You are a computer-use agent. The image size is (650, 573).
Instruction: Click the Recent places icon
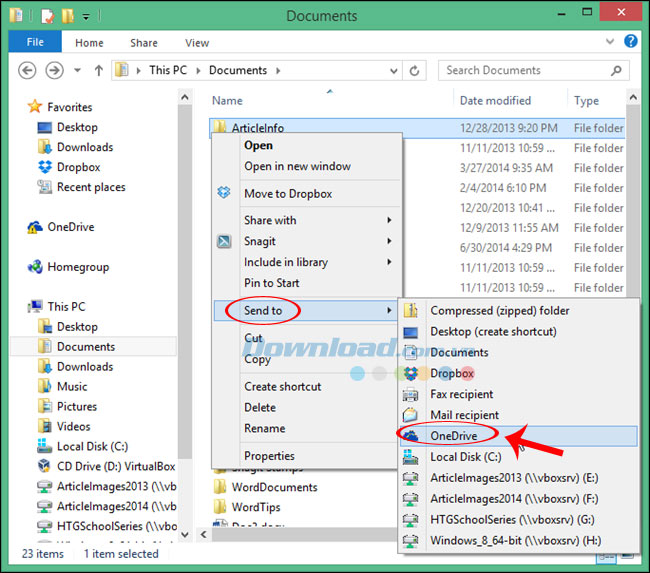pyautogui.click(x=44, y=187)
